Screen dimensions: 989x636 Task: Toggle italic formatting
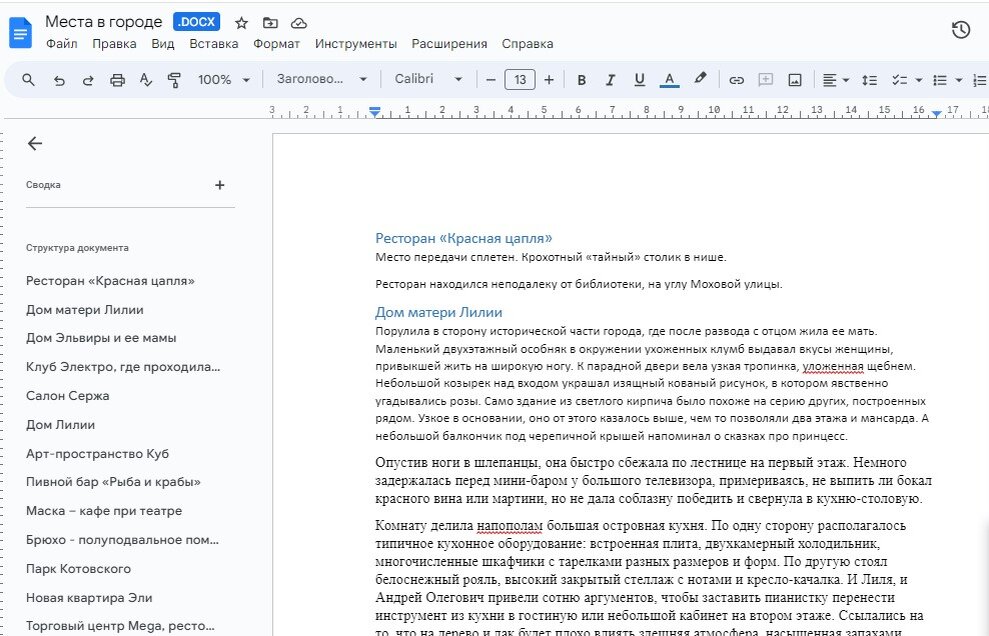tap(610, 80)
